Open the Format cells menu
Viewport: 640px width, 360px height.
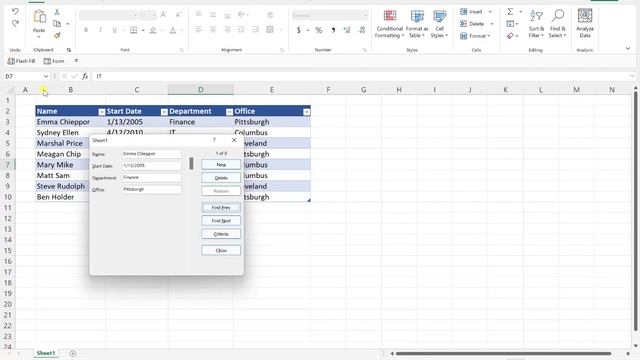tap(475, 36)
